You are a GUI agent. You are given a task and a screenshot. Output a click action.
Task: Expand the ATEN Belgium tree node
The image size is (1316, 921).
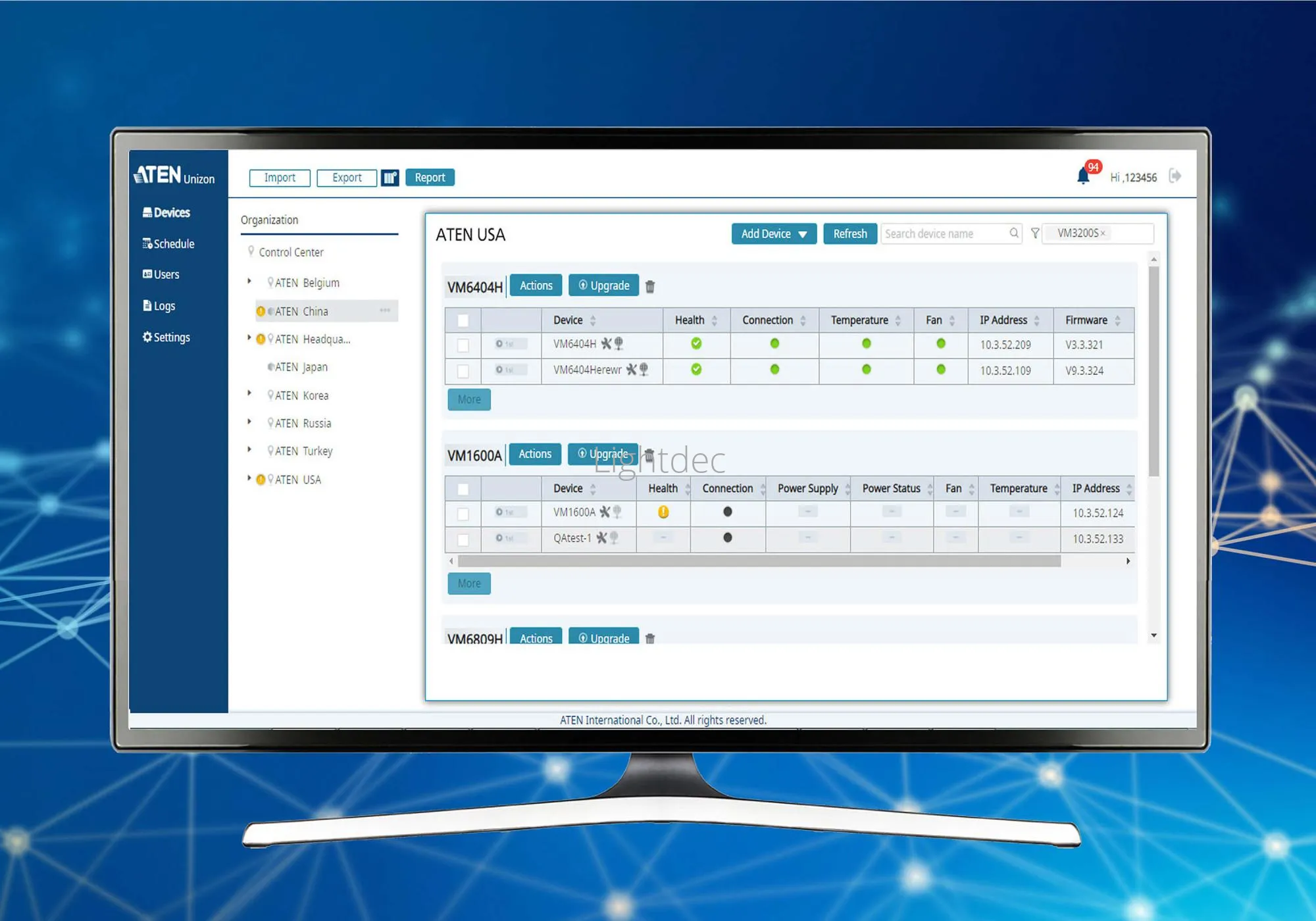(x=249, y=282)
